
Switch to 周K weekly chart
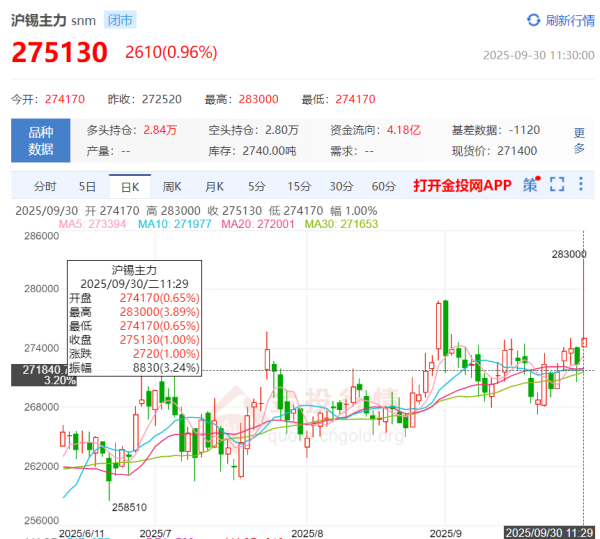pos(172,186)
